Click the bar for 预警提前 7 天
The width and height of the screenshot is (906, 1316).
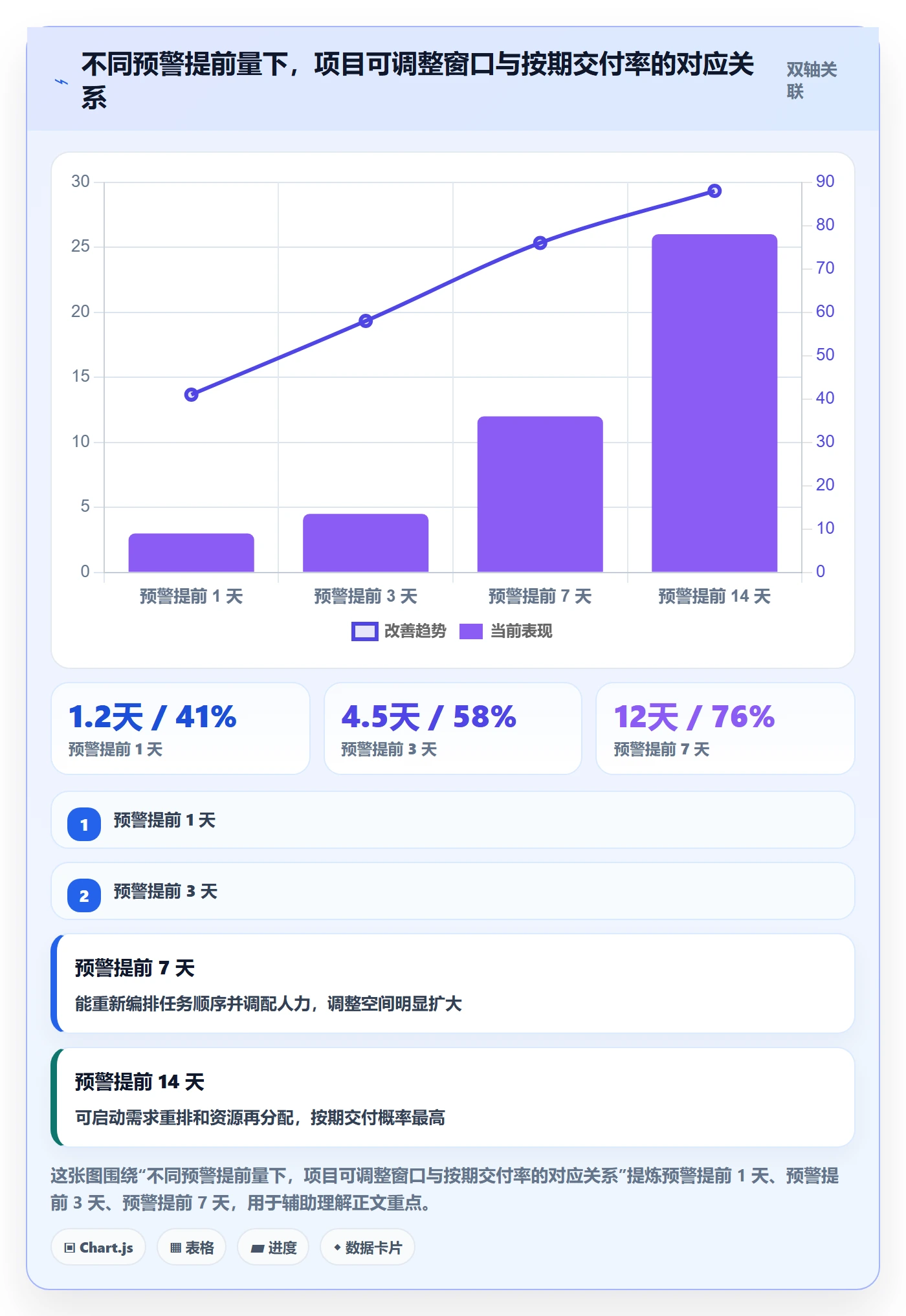point(540,494)
